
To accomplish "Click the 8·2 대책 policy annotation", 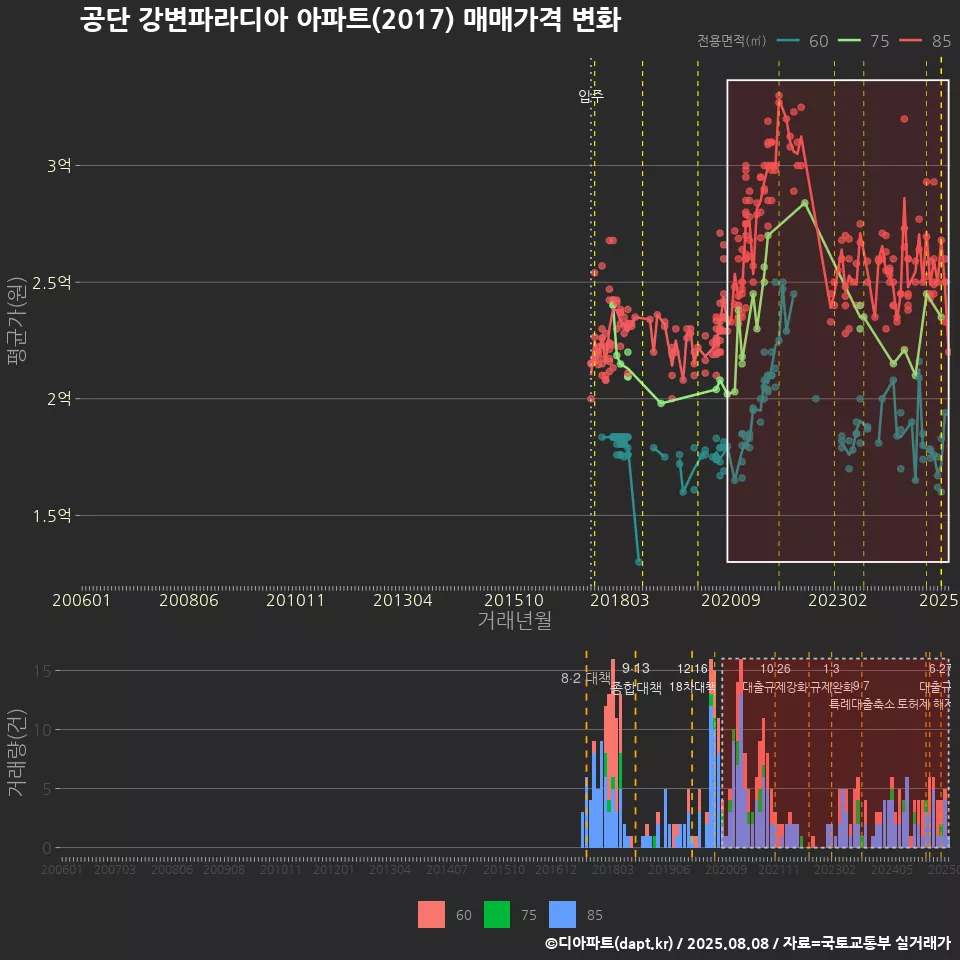I will [586, 678].
